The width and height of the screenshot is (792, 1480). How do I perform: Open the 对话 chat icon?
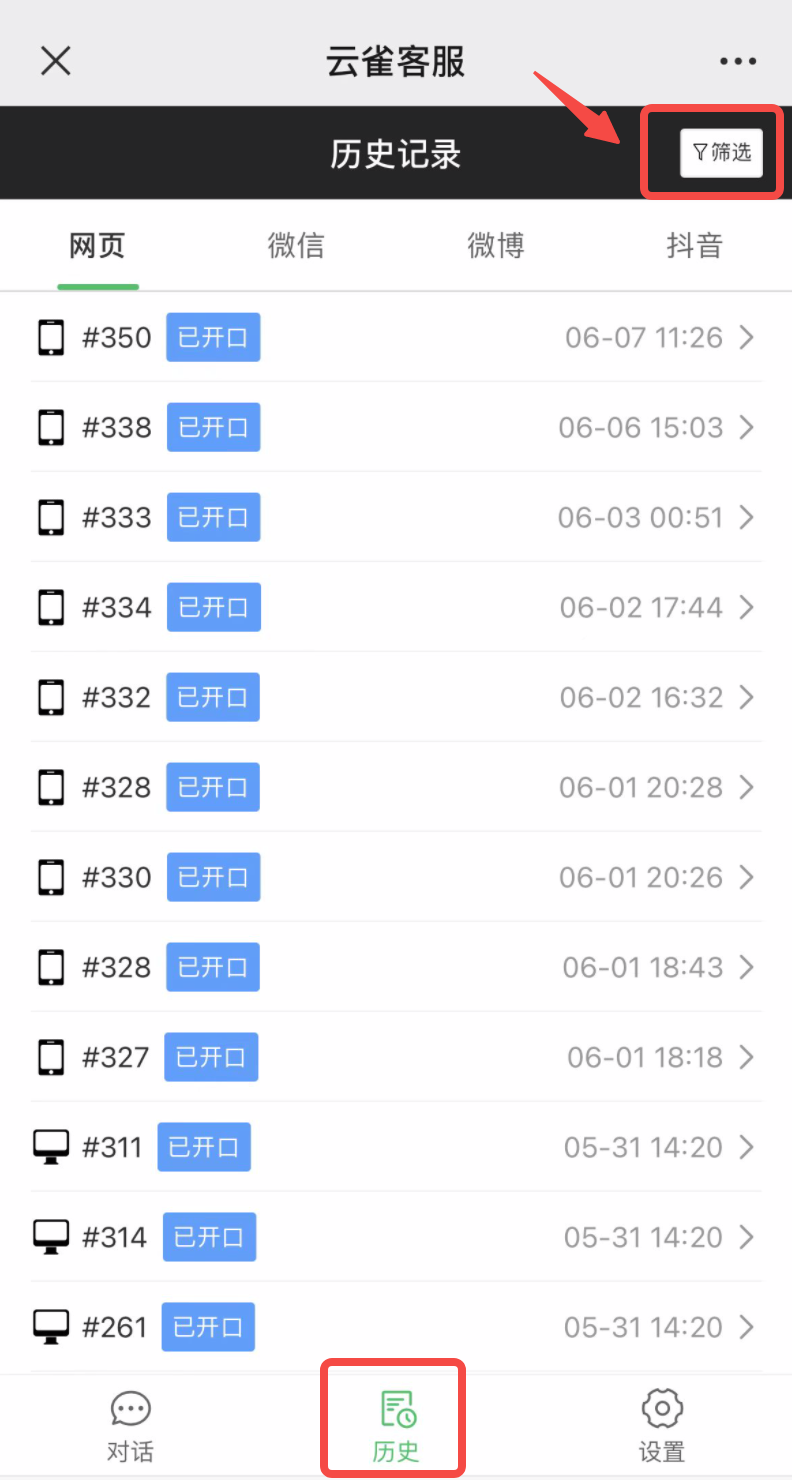click(130, 1410)
